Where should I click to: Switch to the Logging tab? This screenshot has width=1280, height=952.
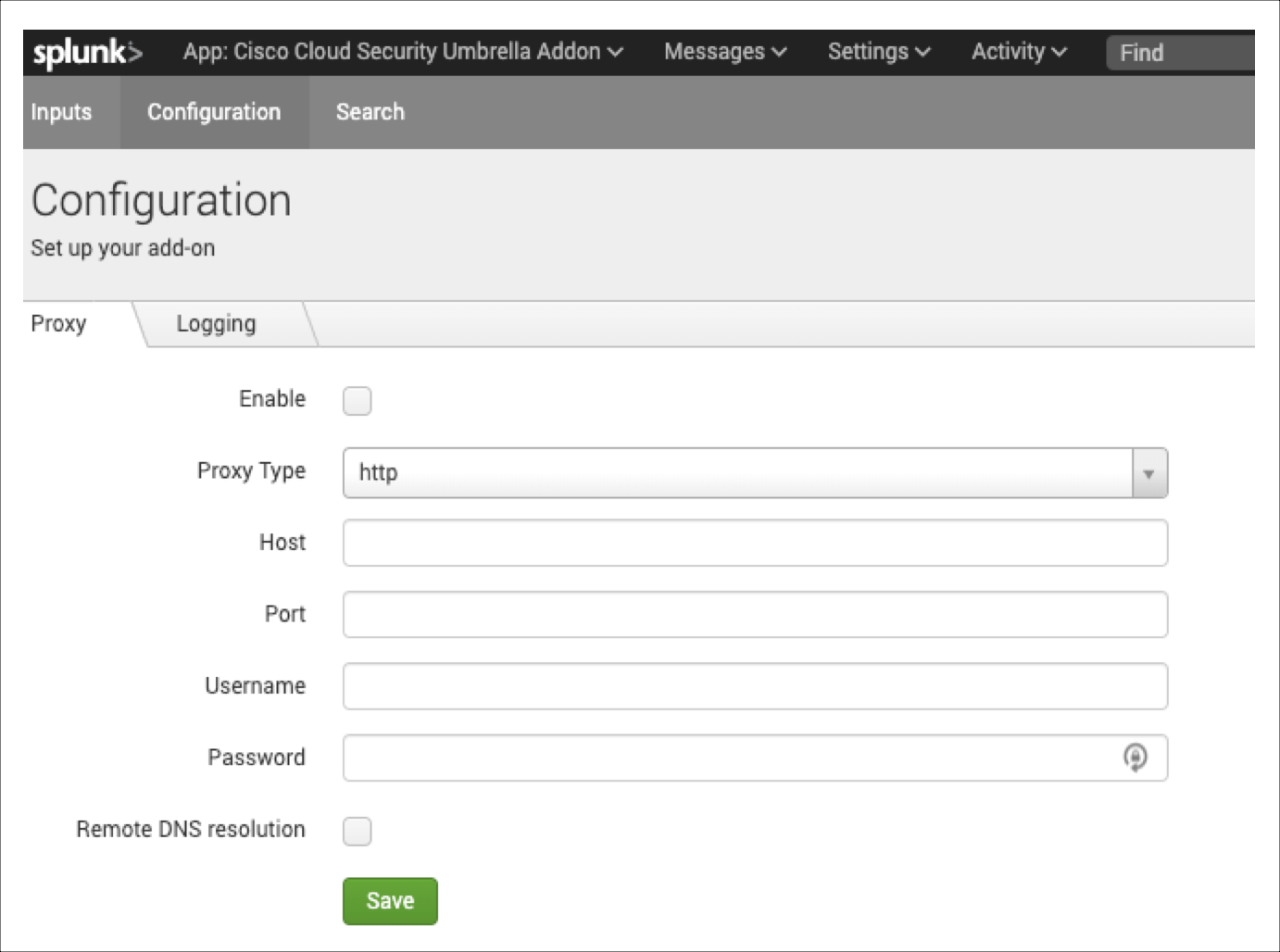[216, 323]
